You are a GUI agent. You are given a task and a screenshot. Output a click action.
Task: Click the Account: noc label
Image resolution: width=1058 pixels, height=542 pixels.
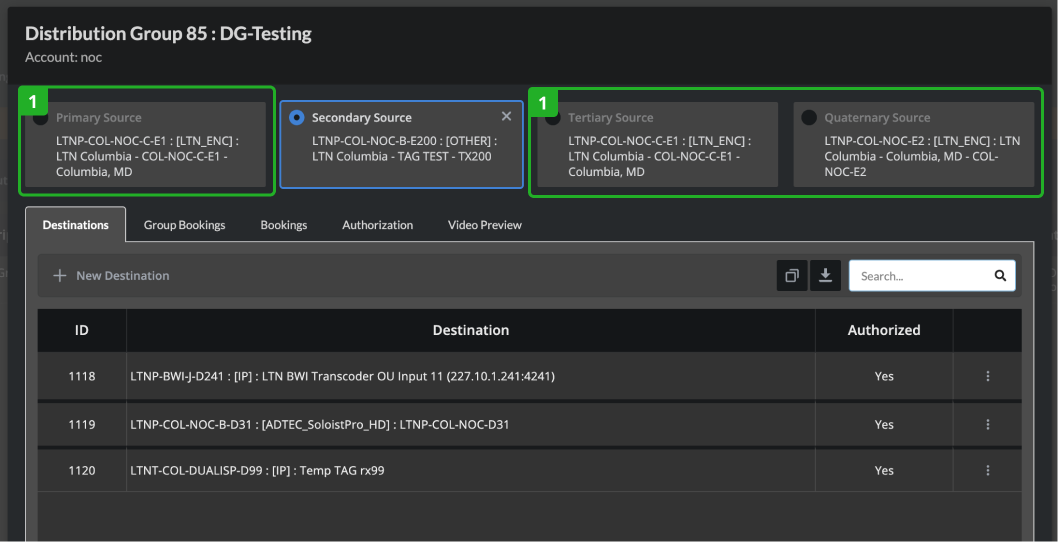pos(63,57)
